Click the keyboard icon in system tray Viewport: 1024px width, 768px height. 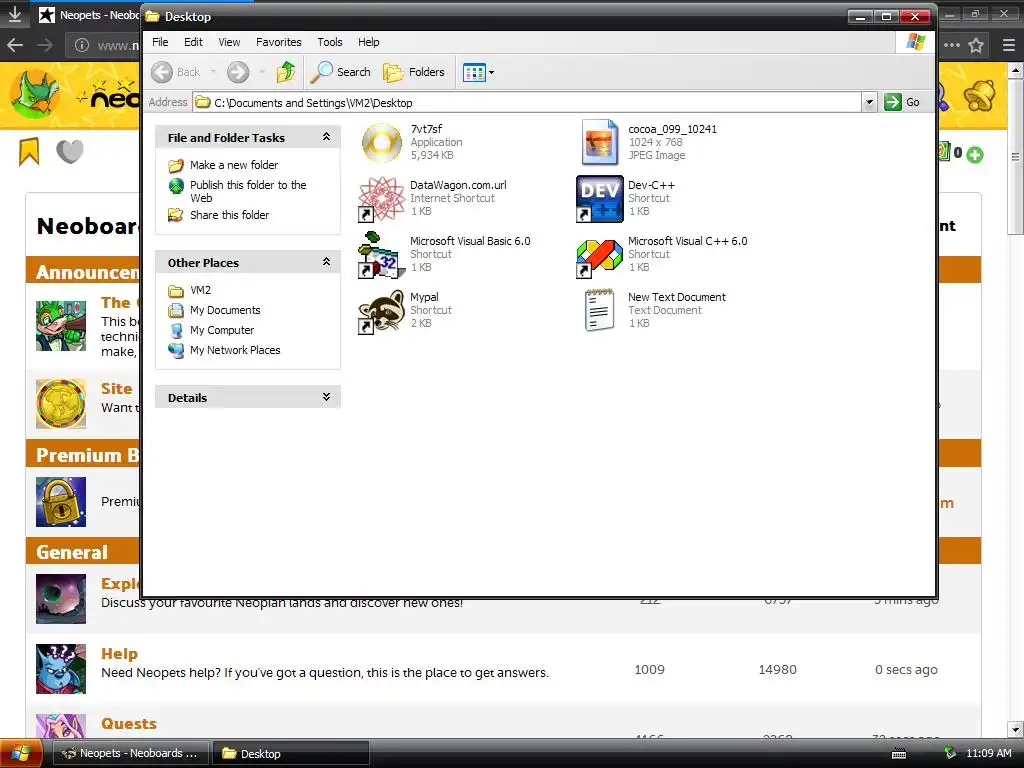tap(899, 754)
